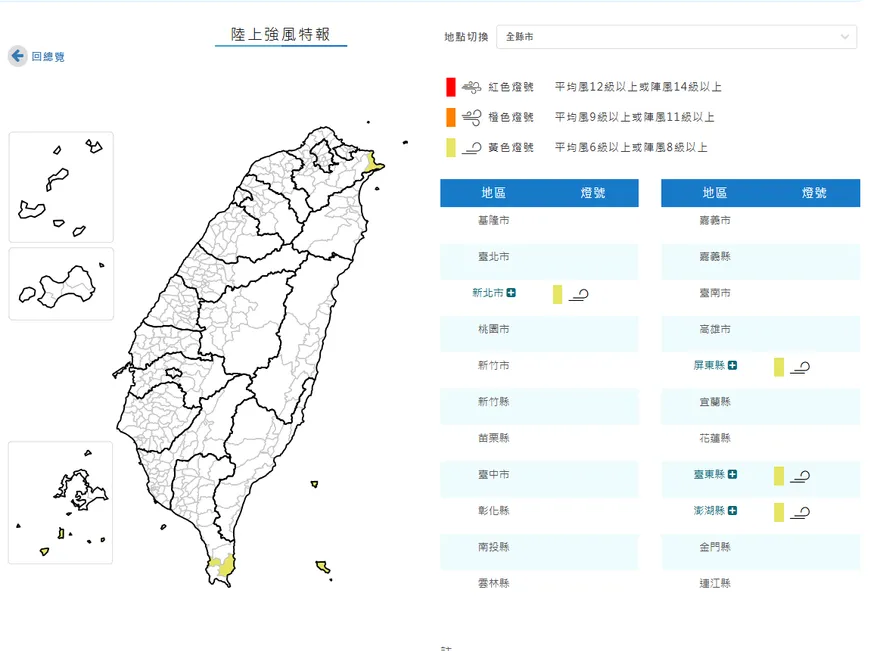Click the yellow swatch in 屏東縣 row
Image resolution: width=880 pixels, height=651 pixels.
(x=778, y=367)
